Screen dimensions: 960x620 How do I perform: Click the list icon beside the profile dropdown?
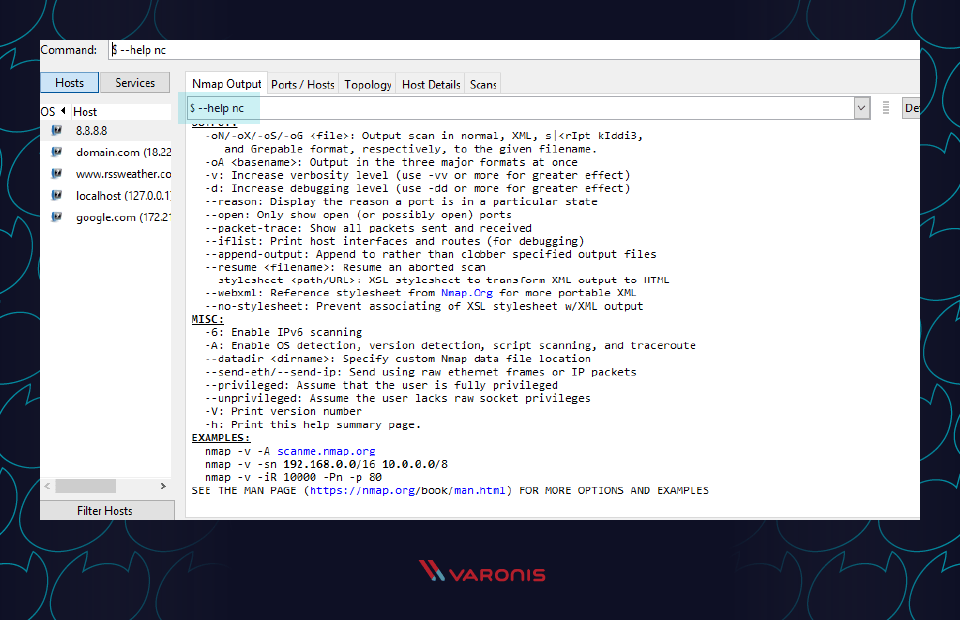pos(886,107)
